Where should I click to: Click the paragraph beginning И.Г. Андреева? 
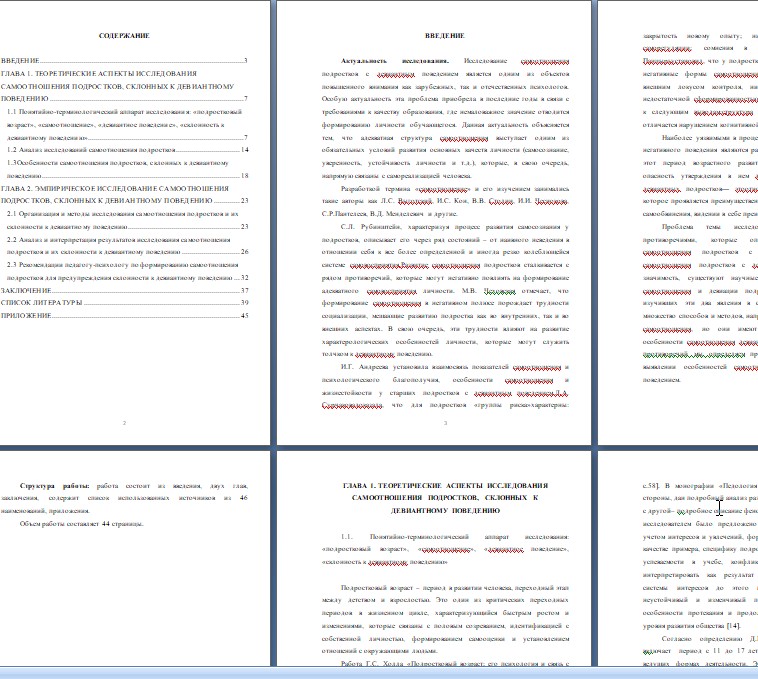pyautogui.click(x=445, y=386)
